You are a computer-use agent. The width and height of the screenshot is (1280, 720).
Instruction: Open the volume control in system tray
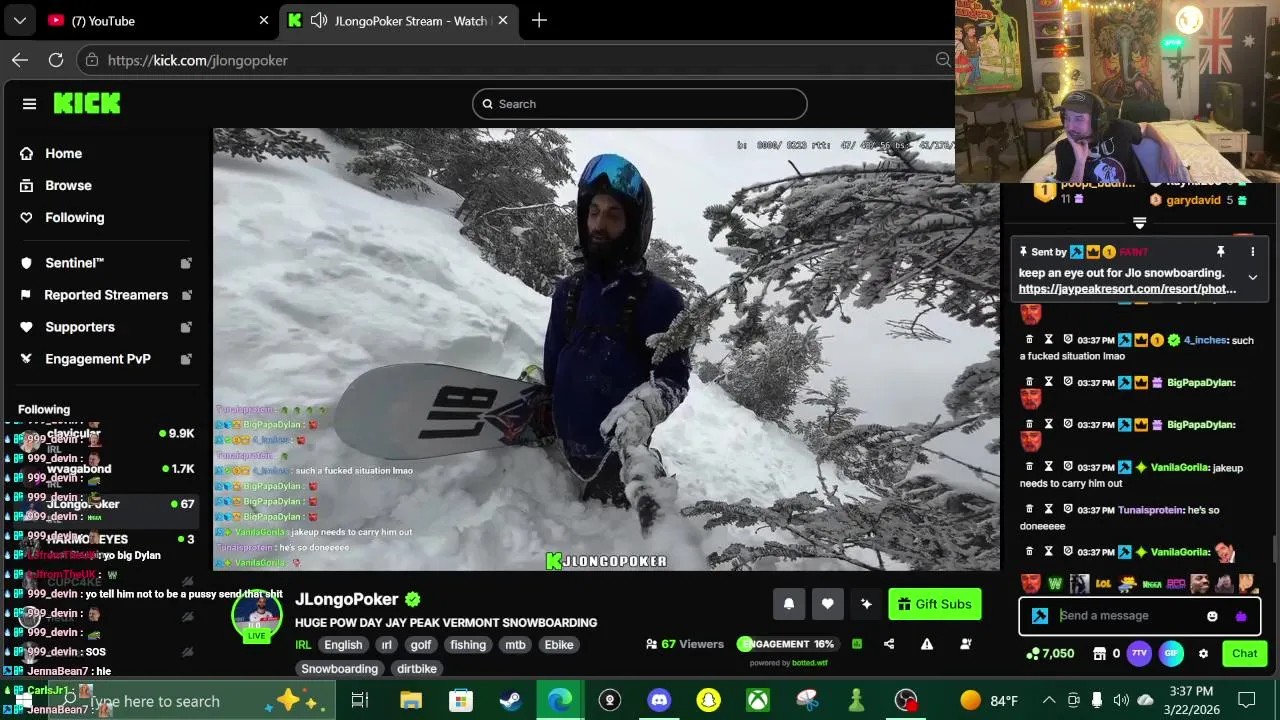1121,700
